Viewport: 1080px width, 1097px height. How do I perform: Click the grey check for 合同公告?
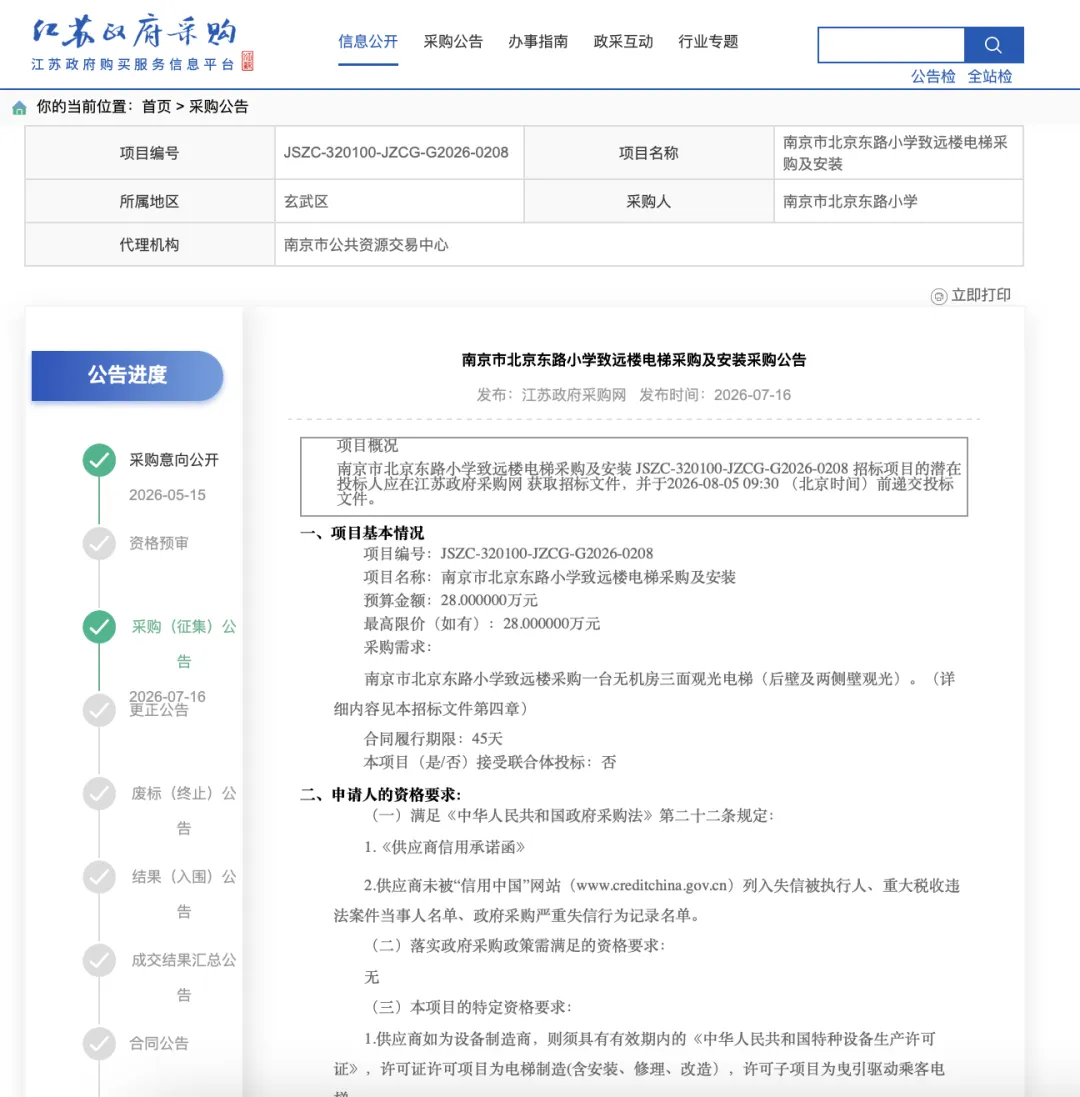(99, 1043)
